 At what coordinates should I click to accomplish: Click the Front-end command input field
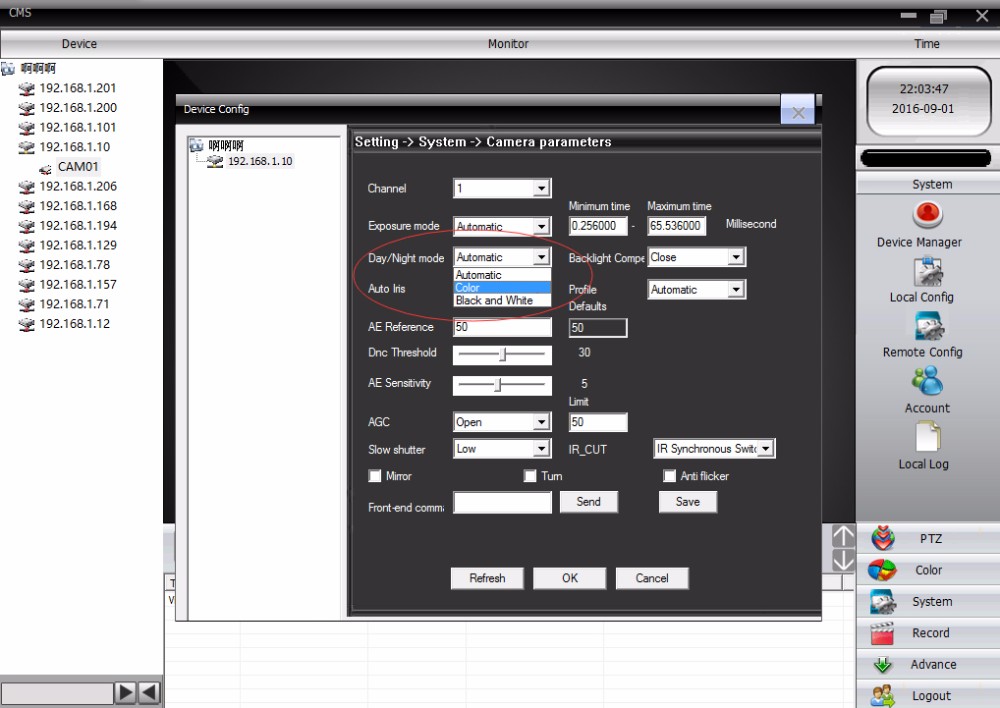click(x=502, y=503)
